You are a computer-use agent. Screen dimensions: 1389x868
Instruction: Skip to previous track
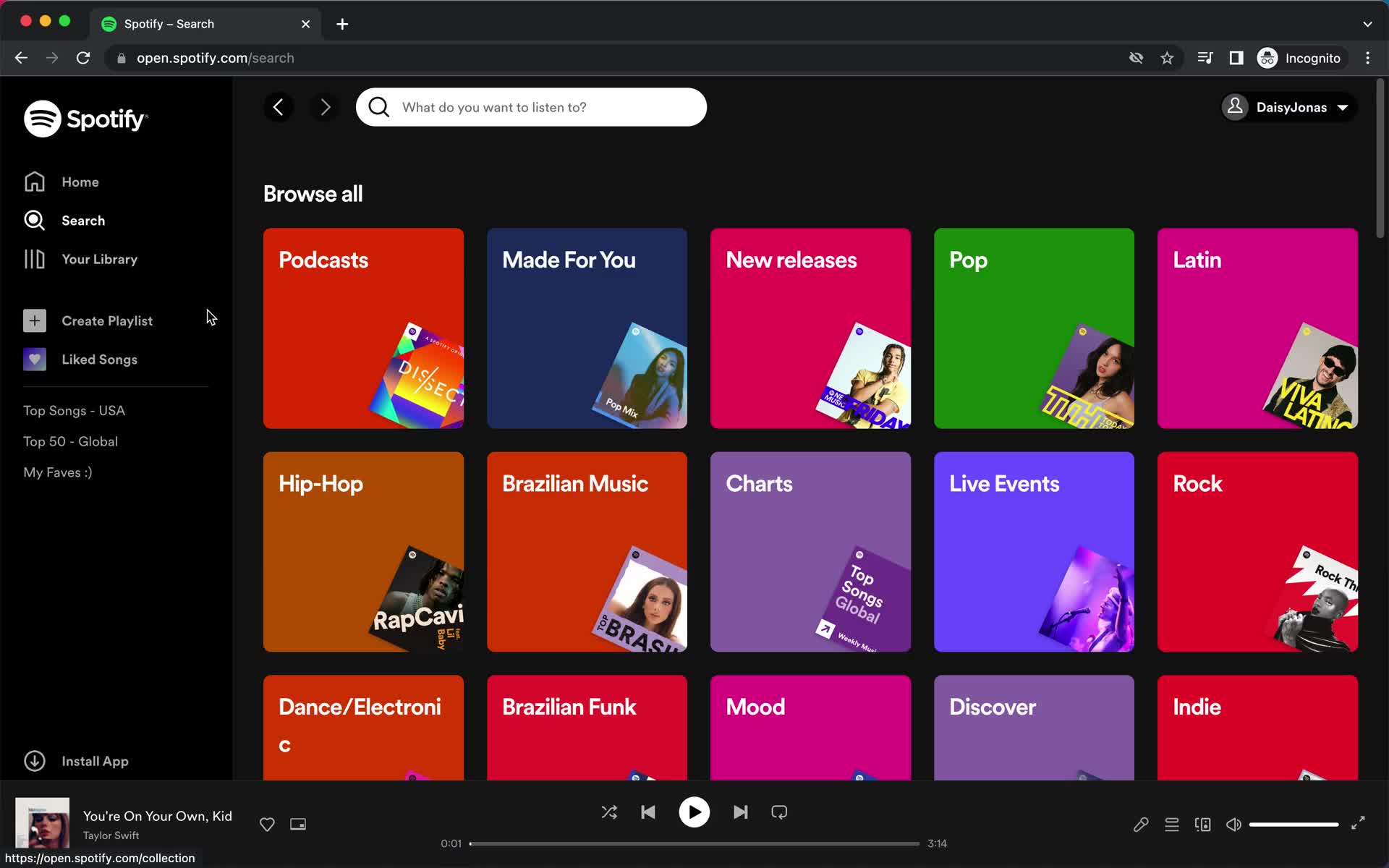pyautogui.click(x=648, y=812)
